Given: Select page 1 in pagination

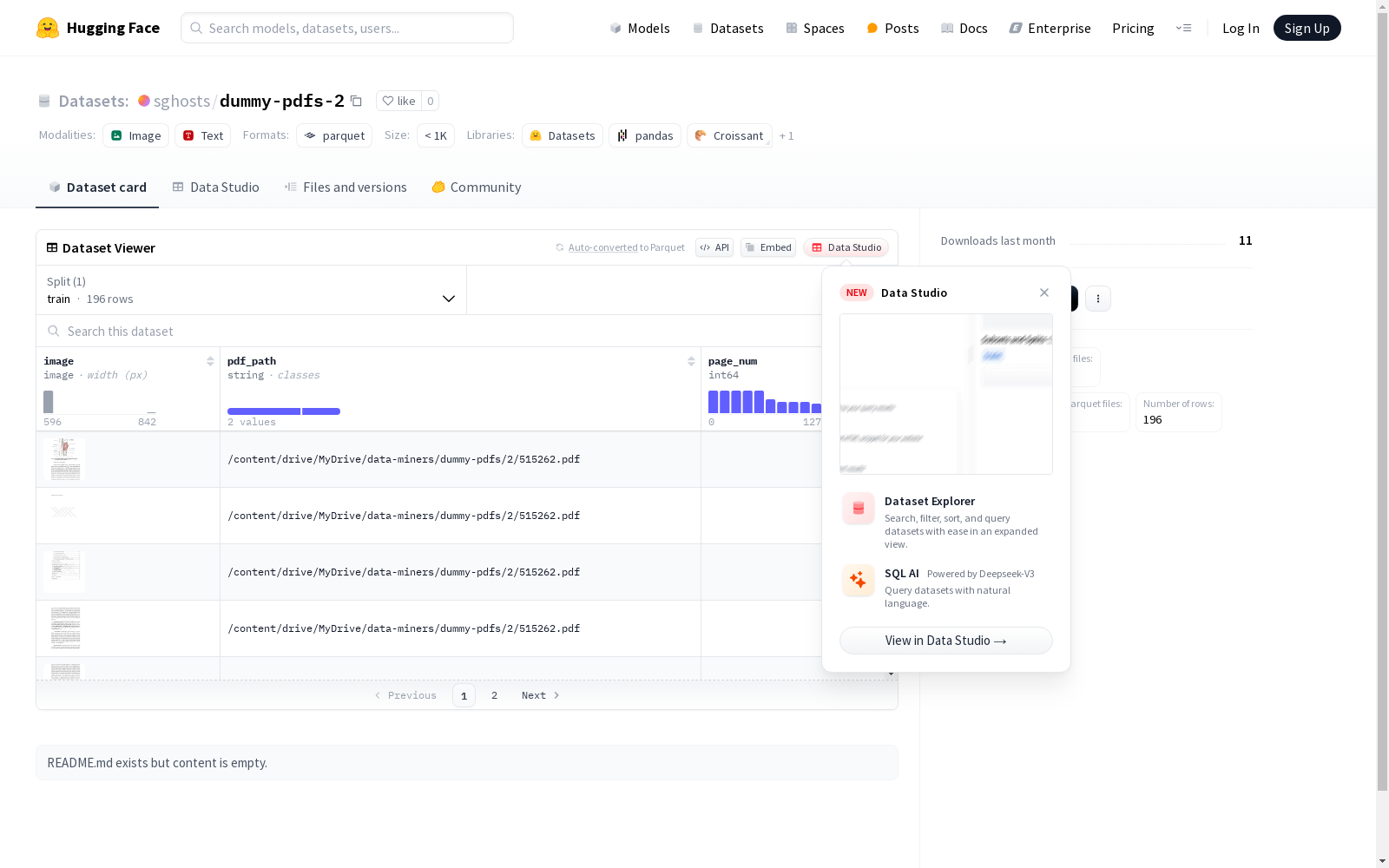Looking at the screenshot, I should point(464,695).
